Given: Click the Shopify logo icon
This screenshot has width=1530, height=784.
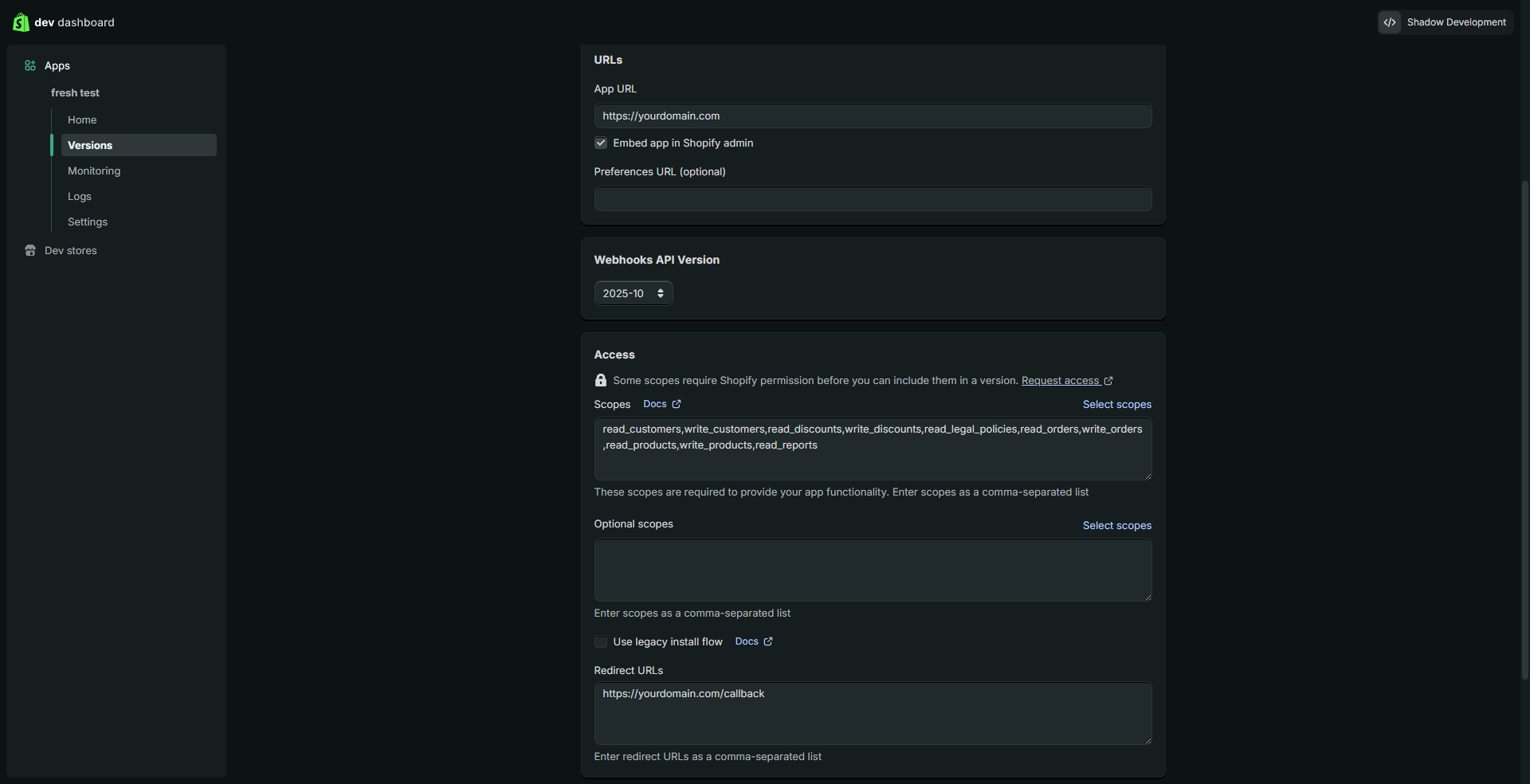Looking at the screenshot, I should (x=21, y=22).
